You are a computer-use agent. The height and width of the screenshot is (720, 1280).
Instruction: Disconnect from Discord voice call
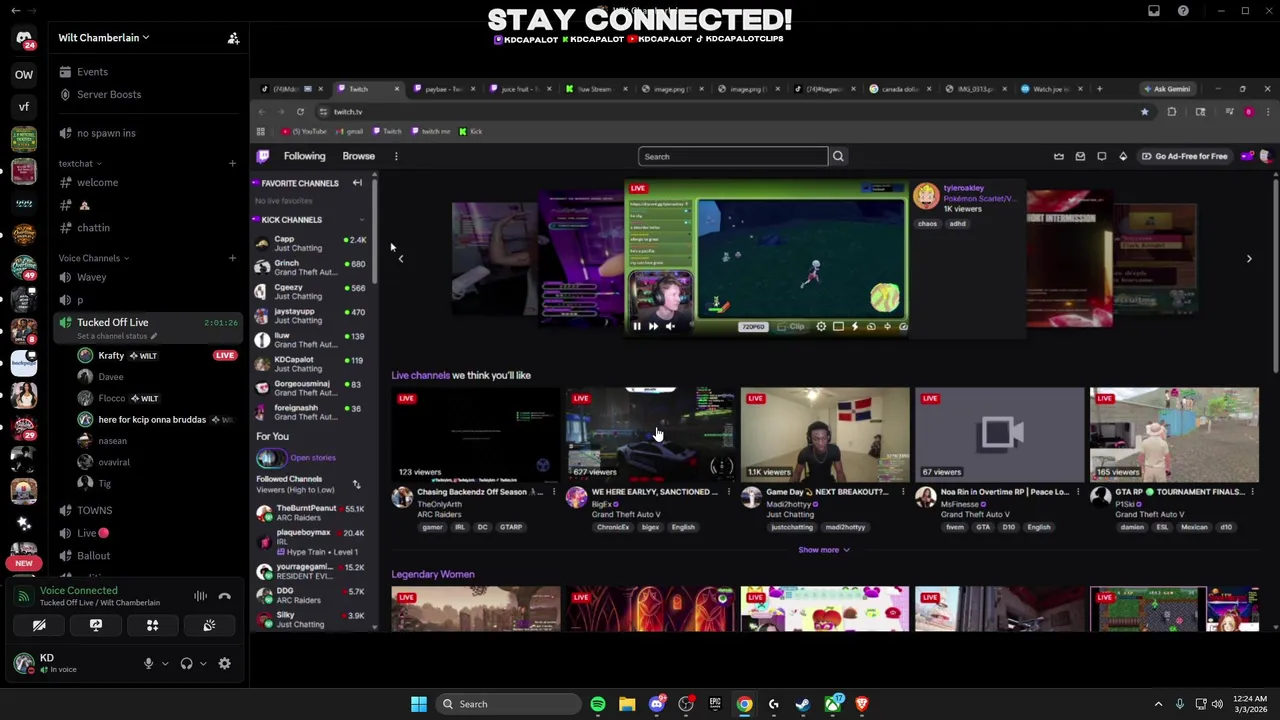coord(224,596)
